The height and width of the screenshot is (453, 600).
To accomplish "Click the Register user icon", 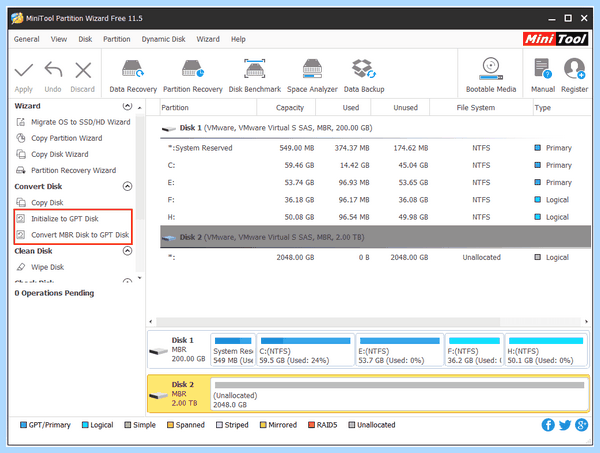I will 574,69.
